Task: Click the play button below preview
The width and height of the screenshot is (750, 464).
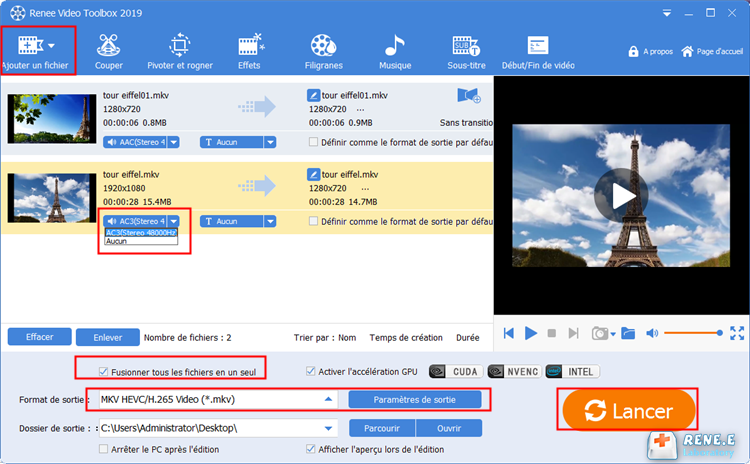Action: point(530,333)
